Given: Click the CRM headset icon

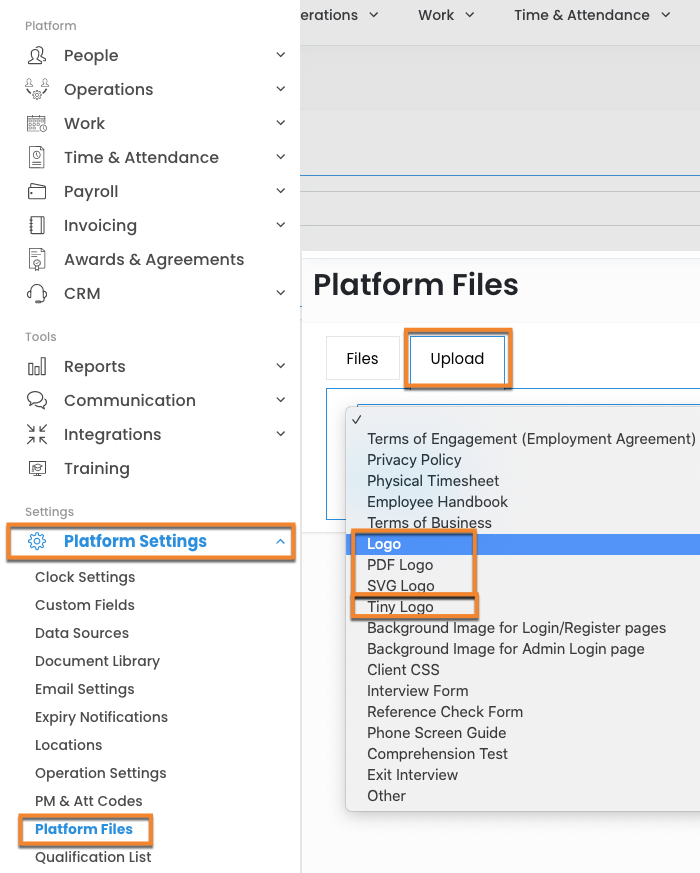Looking at the screenshot, I should point(37,294).
